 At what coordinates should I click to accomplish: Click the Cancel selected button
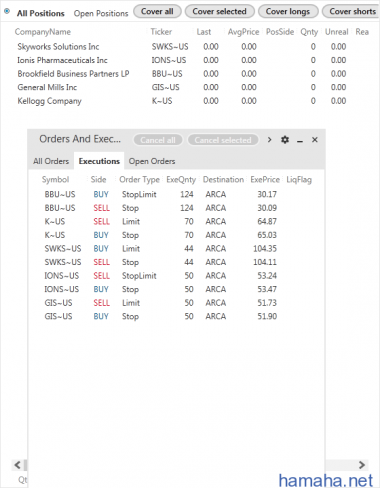223,140
